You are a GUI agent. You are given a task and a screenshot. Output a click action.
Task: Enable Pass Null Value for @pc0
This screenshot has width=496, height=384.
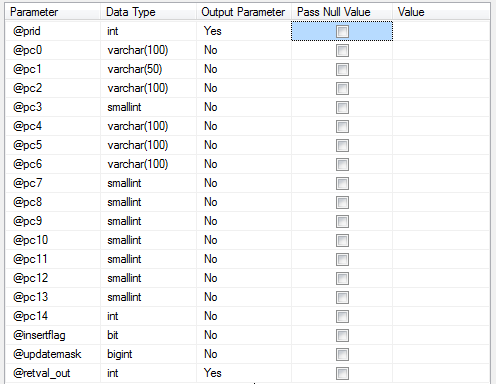342,50
